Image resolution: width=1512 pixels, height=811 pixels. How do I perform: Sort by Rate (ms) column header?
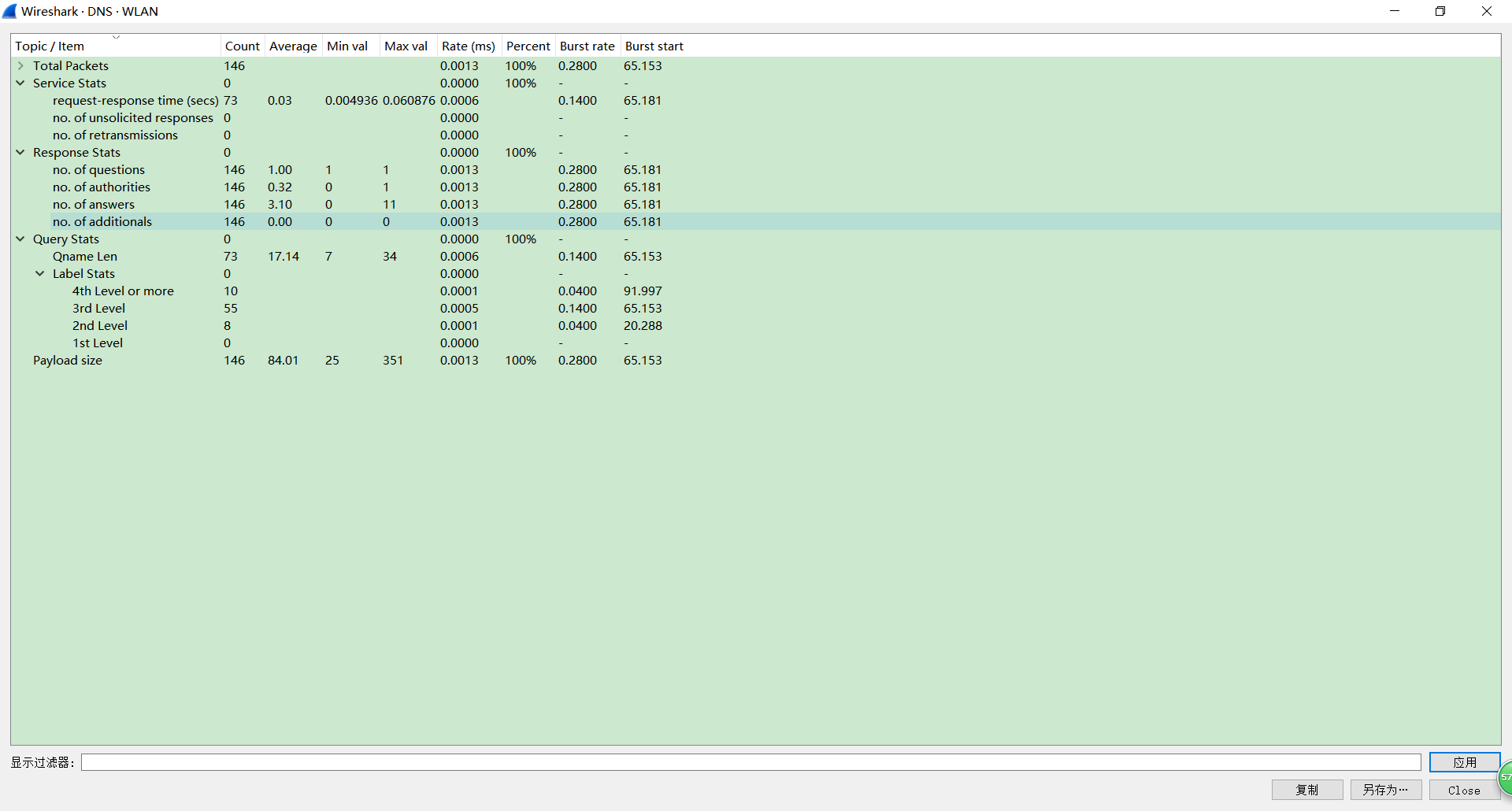point(469,46)
